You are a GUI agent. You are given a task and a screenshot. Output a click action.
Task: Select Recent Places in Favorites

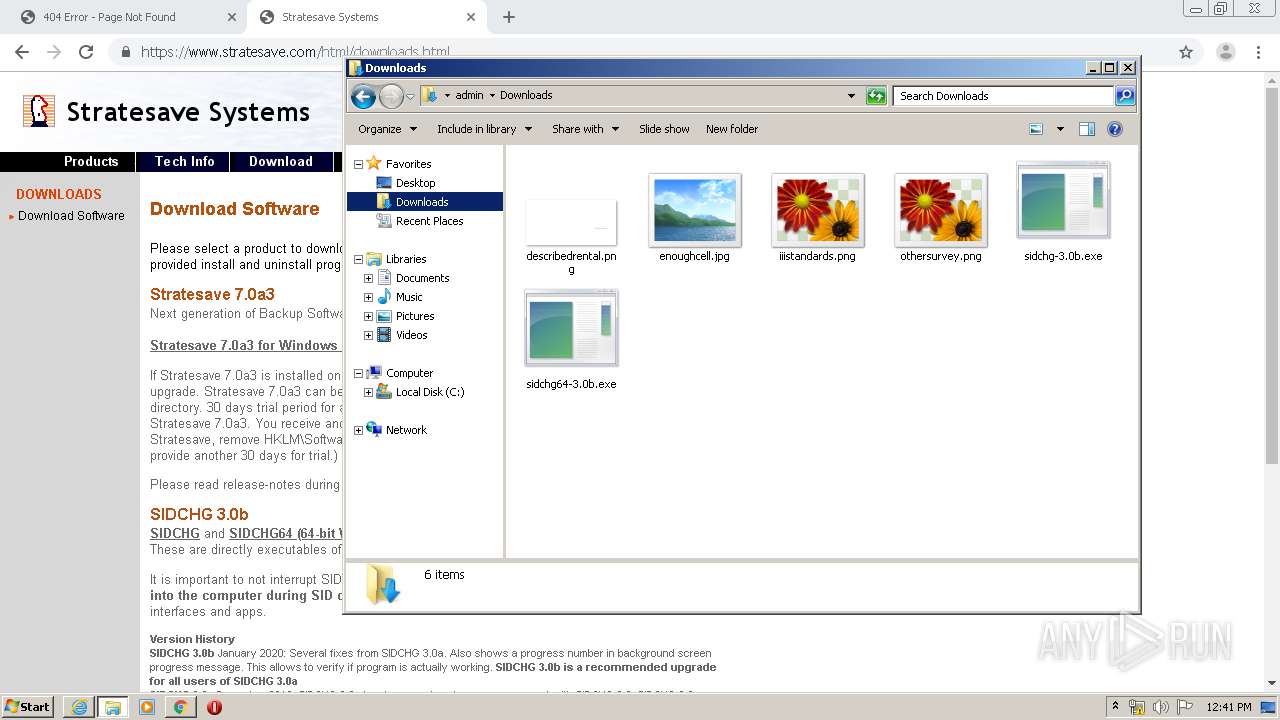429,221
